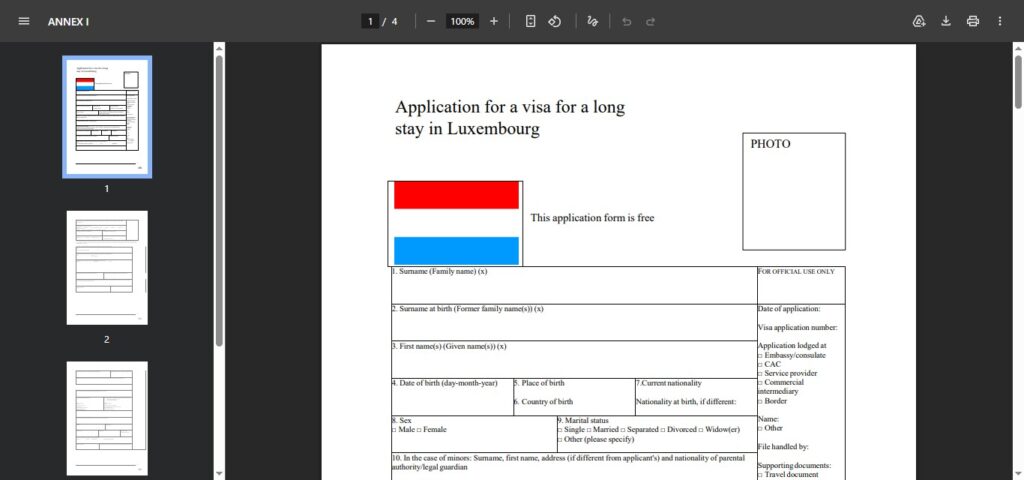This screenshot has height=480, width=1024.
Task: Print the document using the printer icon
Action: [x=972, y=21]
